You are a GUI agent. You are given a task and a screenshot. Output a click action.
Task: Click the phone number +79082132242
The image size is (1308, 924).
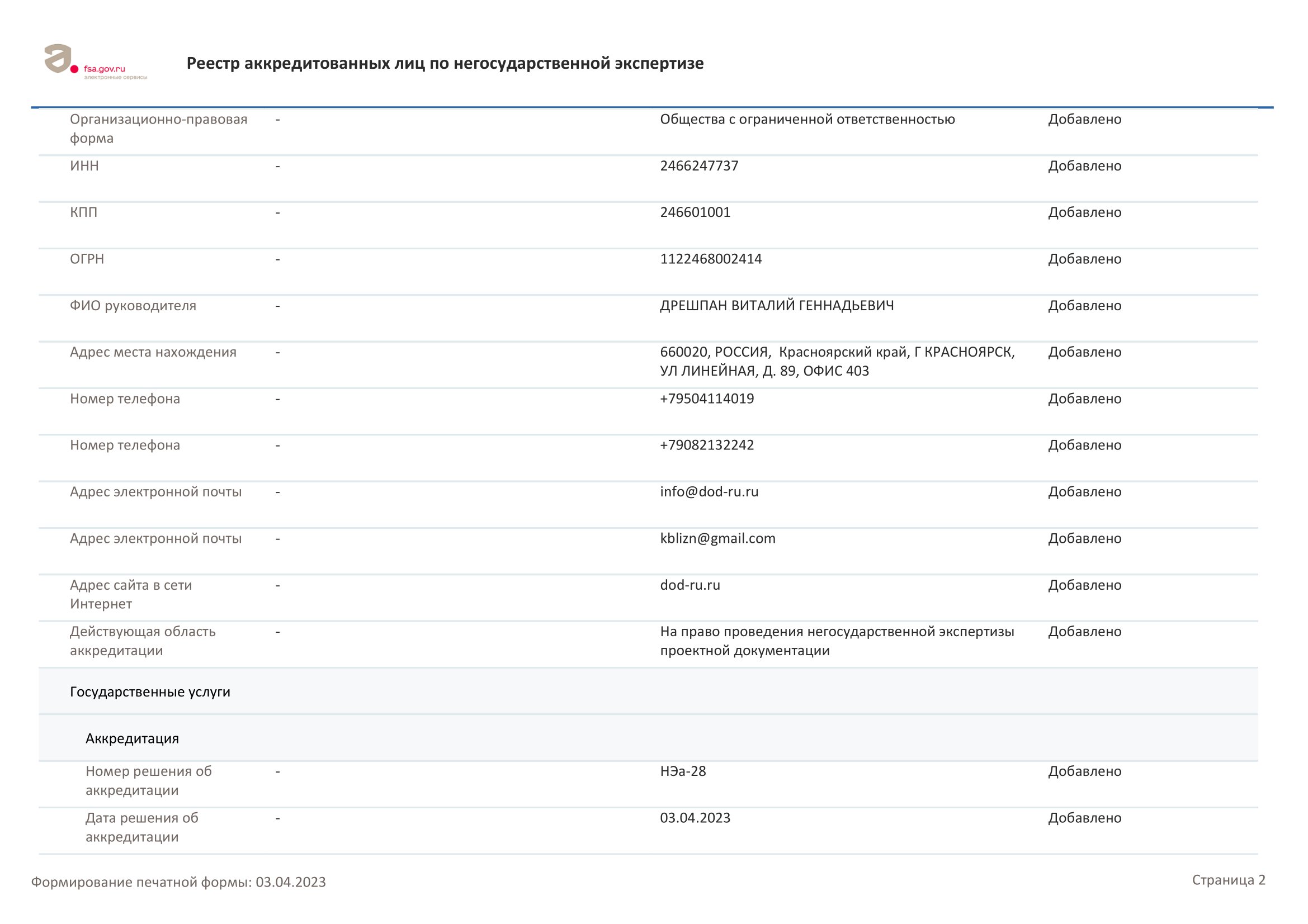click(x=706, y=445)
